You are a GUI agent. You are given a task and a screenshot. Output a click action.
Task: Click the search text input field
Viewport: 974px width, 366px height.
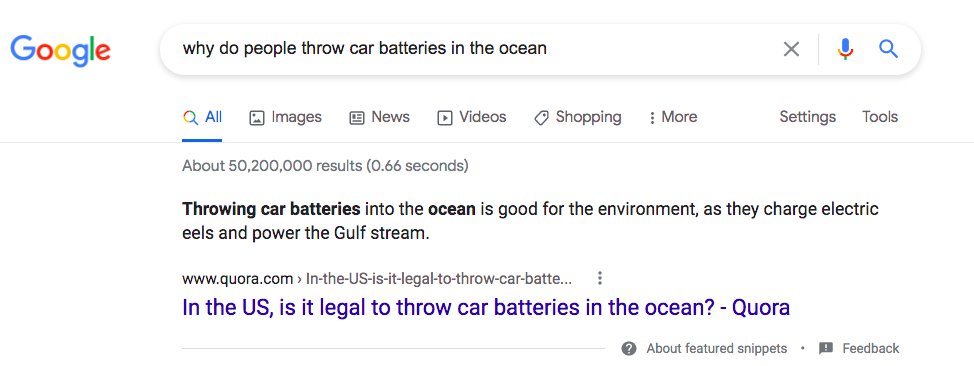[472, 49]
